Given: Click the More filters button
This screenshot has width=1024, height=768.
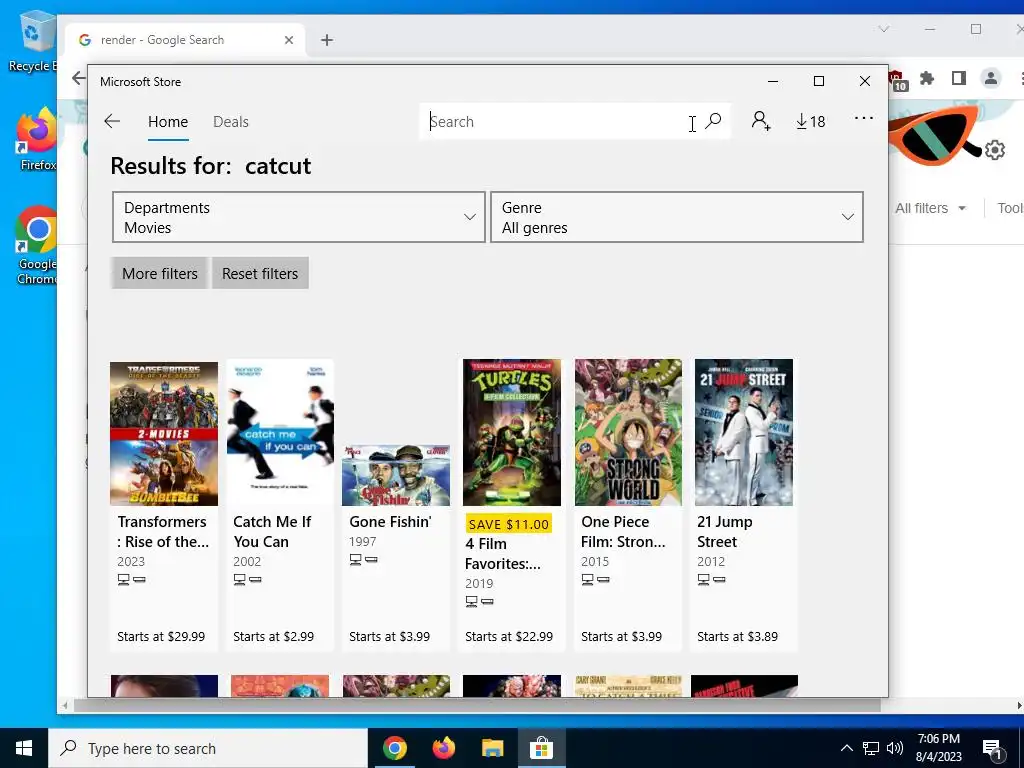Looking at the screenshot, I should pyautogui.click(x=159, y=274).
